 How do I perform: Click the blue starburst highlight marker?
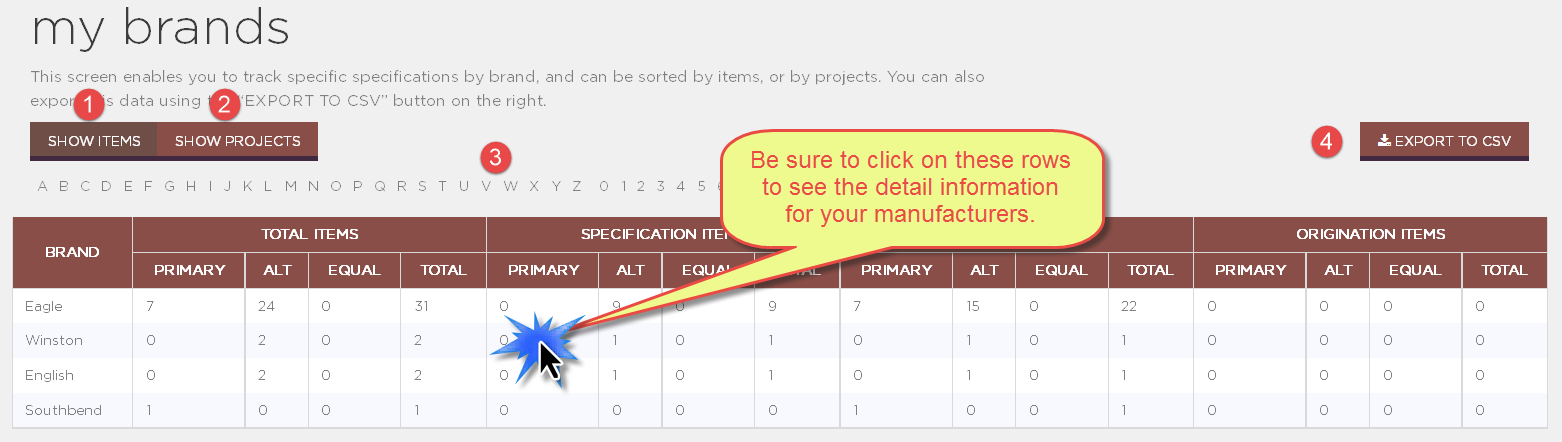coord(542,347)
